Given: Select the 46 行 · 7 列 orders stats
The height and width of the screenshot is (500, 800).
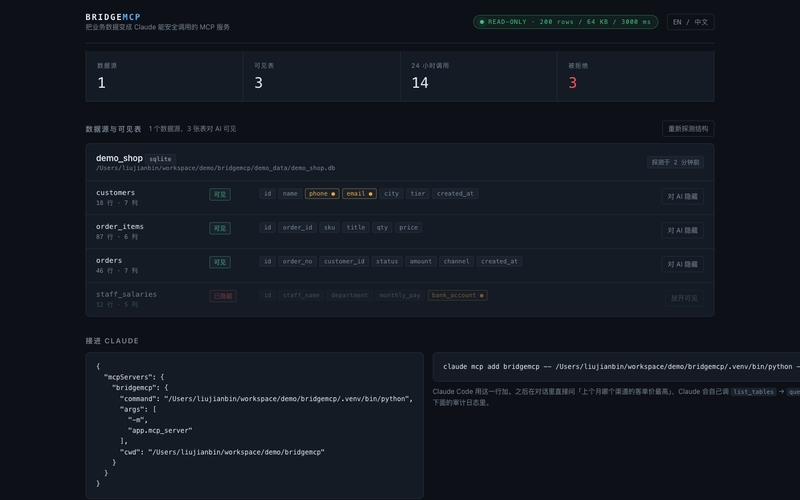Looking at the screenshot, I should [117, 270].
